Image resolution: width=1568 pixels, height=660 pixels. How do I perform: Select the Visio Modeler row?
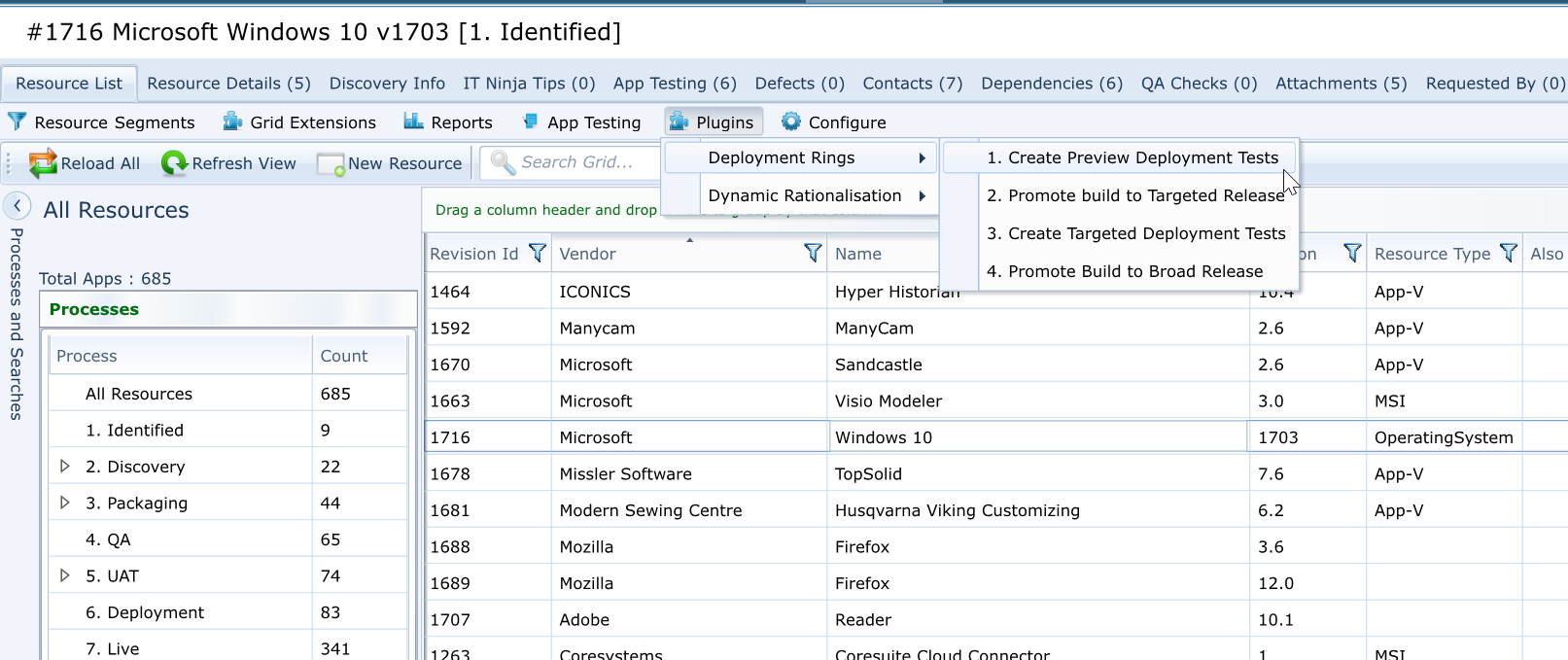(996, 400)
